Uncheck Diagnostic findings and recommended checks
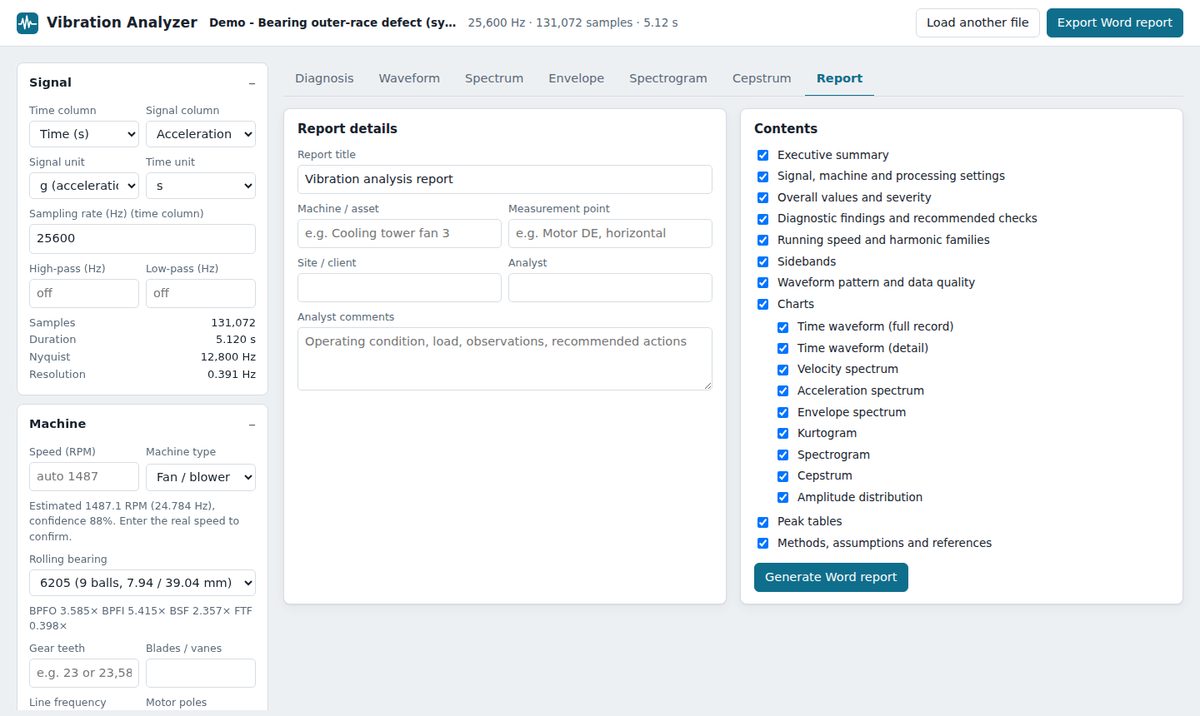The width and height of the screenshot is (1200, 716). click(763, 219)
